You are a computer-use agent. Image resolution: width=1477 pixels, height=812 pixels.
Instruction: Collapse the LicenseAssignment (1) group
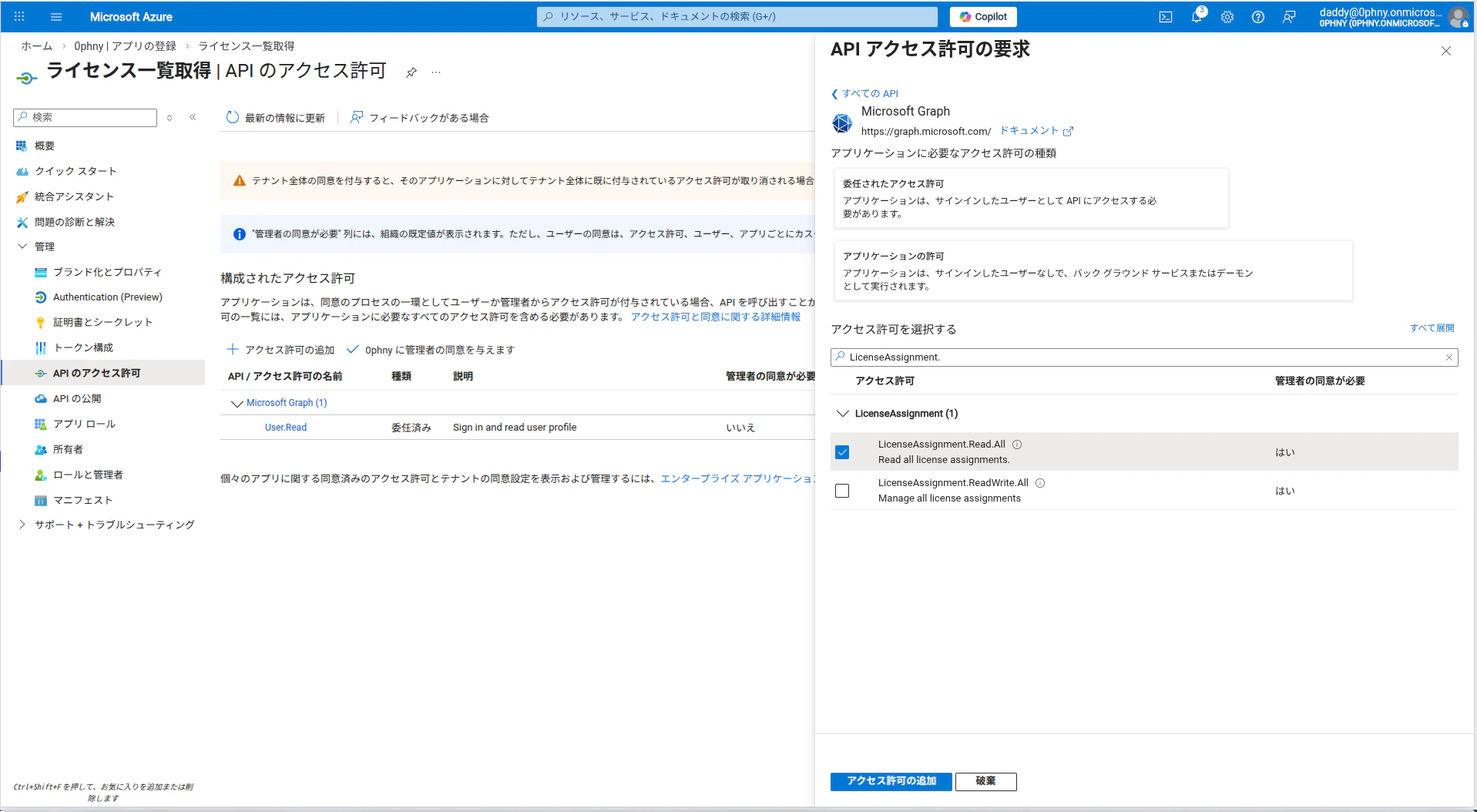pyautogui.click(x=843, y=414)
